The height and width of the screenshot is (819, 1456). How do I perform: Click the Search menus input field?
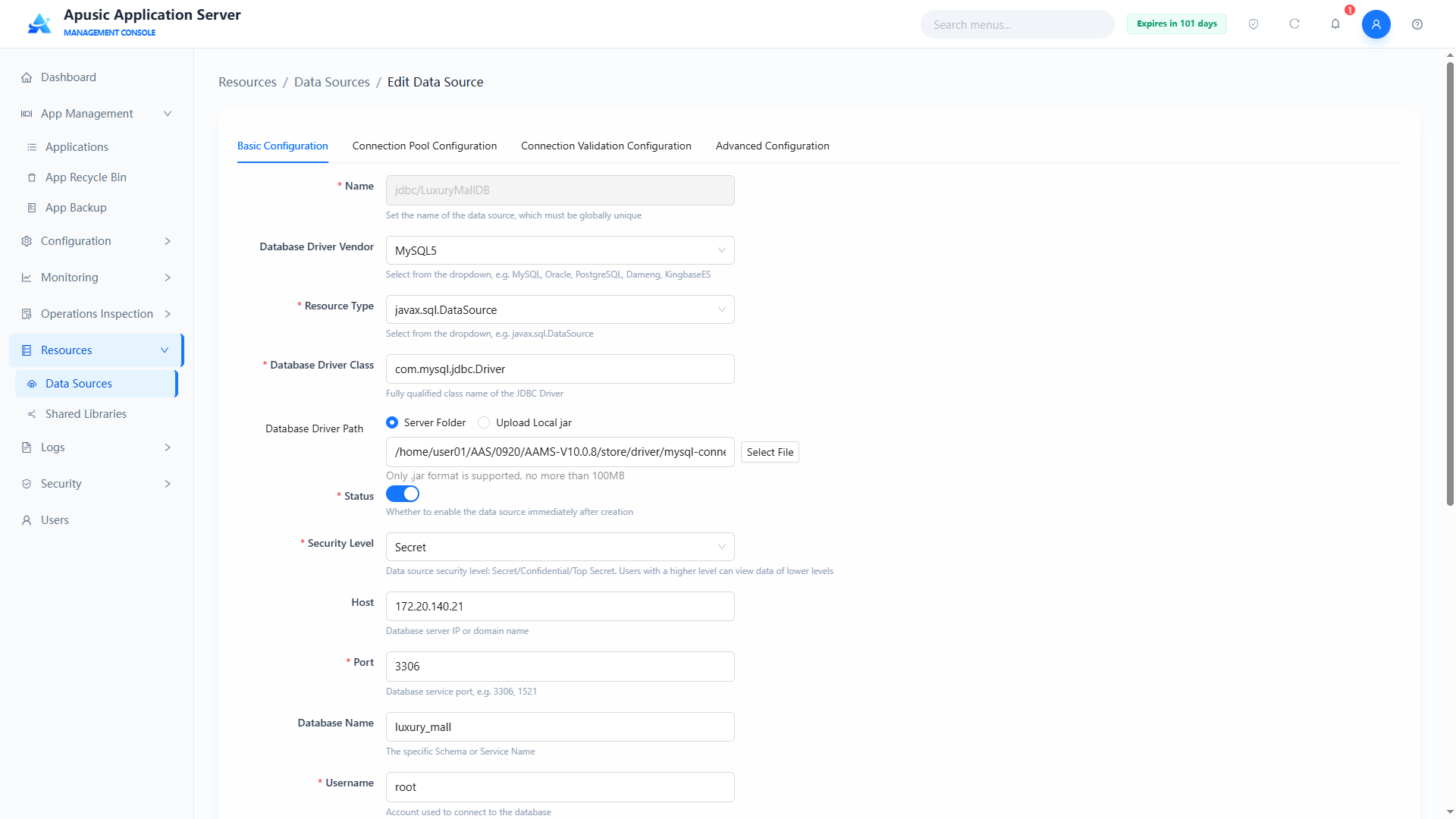point(1017,24)
